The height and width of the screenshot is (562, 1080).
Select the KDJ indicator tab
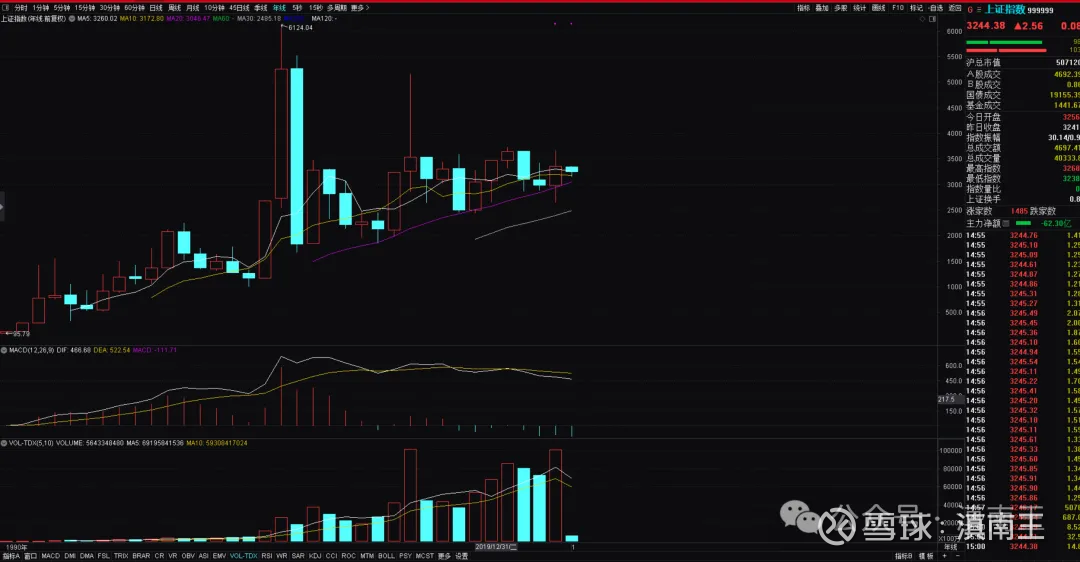pos(315,556)
